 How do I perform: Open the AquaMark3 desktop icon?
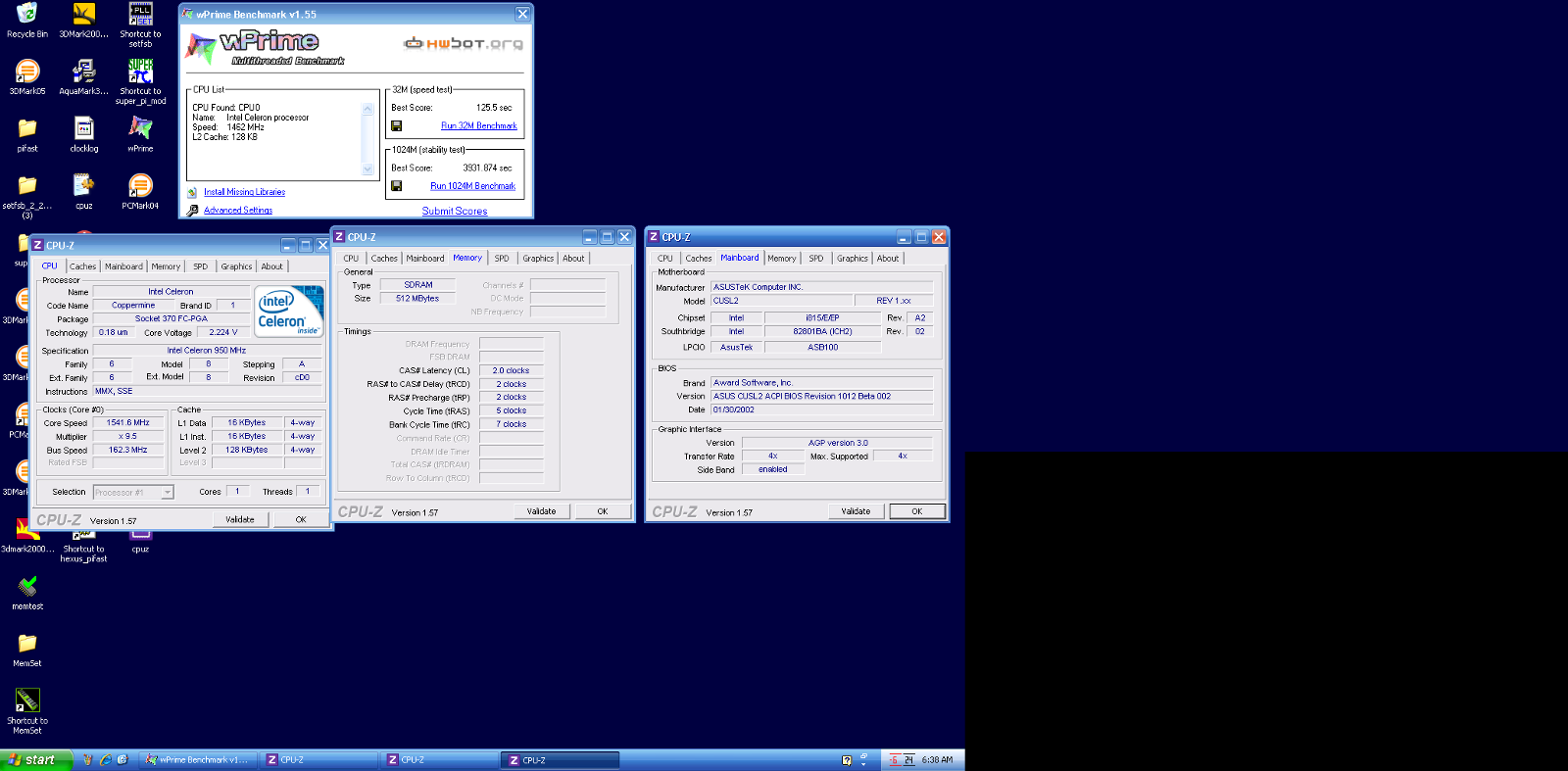pos(84,77)
